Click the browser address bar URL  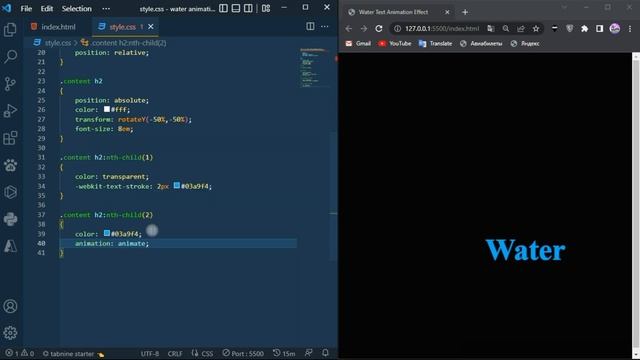point(442,29)
